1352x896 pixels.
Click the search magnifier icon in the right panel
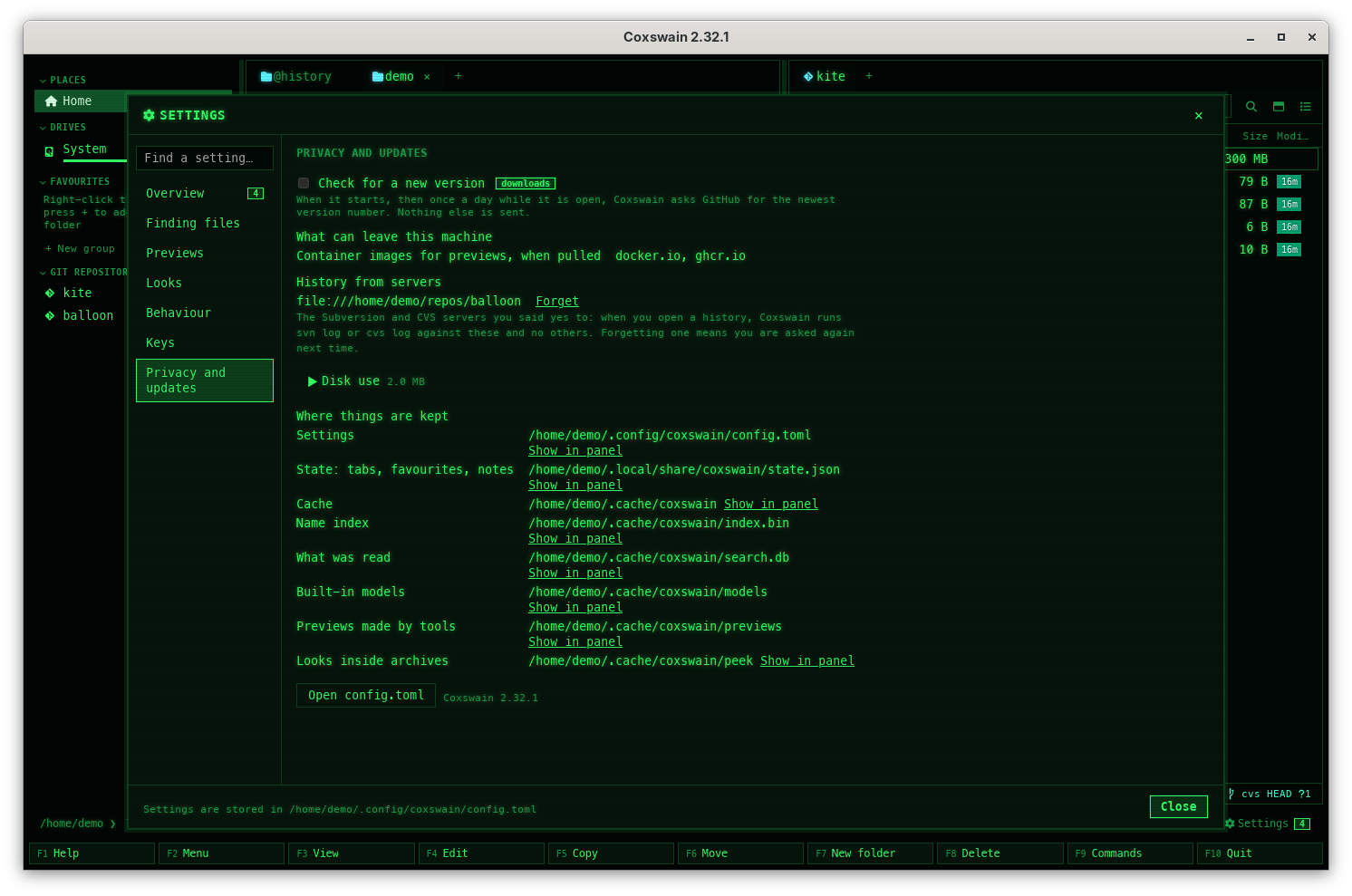point(1251,107)
